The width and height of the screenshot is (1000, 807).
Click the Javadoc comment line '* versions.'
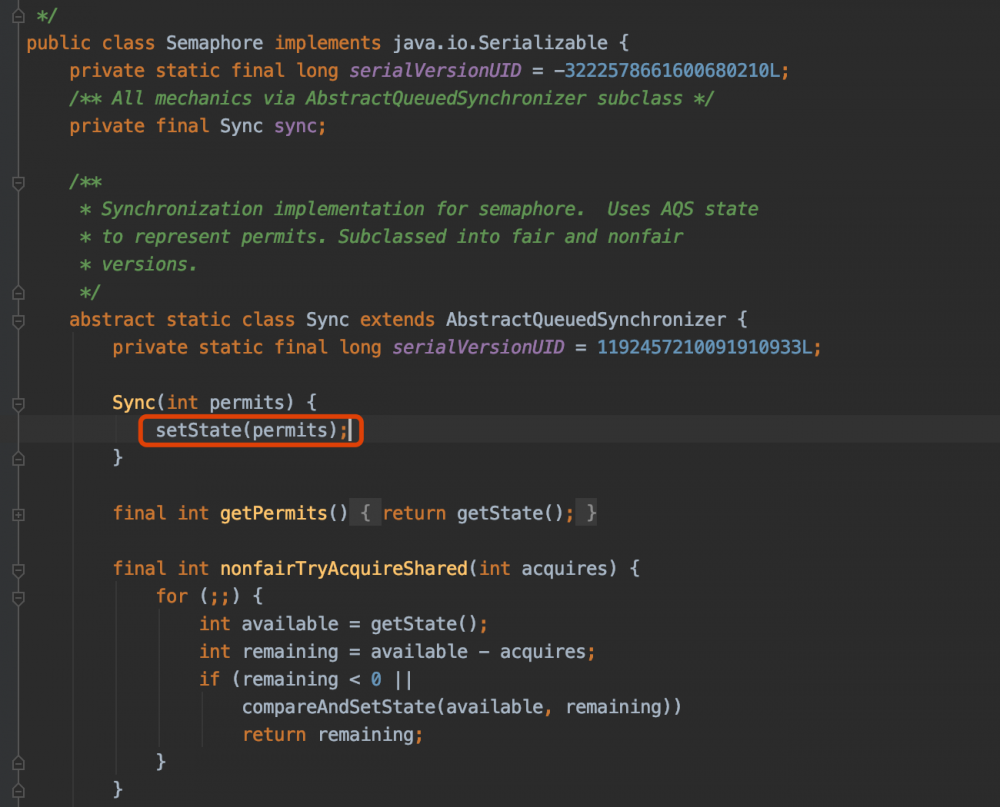click(138, 264)
